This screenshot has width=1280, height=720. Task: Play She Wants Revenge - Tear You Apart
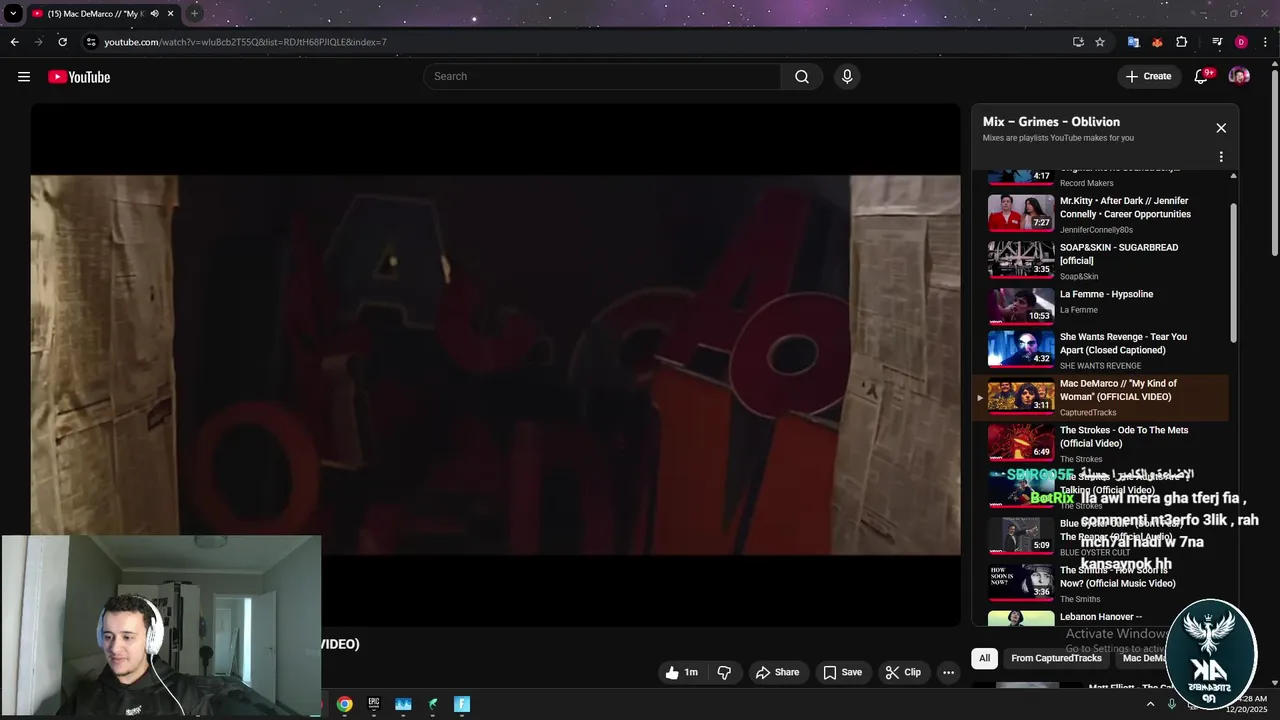coord(1100,351)
